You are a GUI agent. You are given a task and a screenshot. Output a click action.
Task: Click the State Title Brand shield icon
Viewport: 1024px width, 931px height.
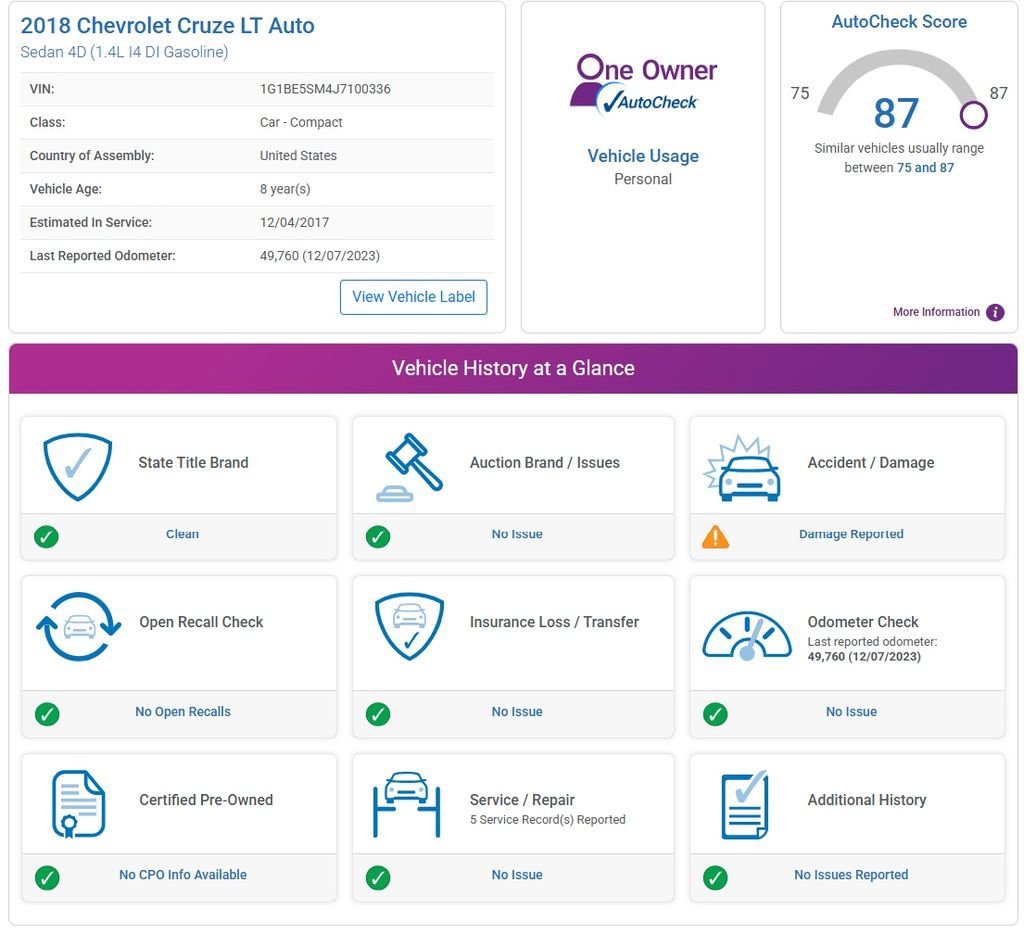click(x=78, y=466)
